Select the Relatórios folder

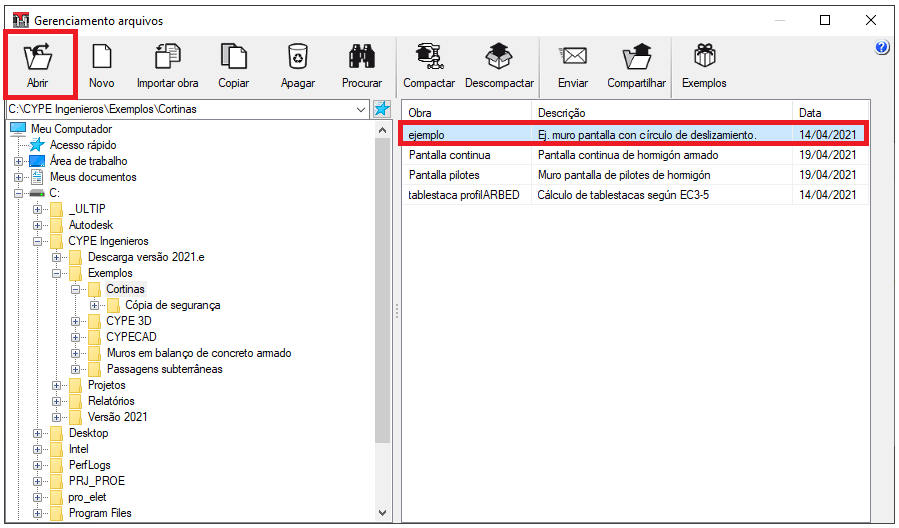[x=111, y=401]
